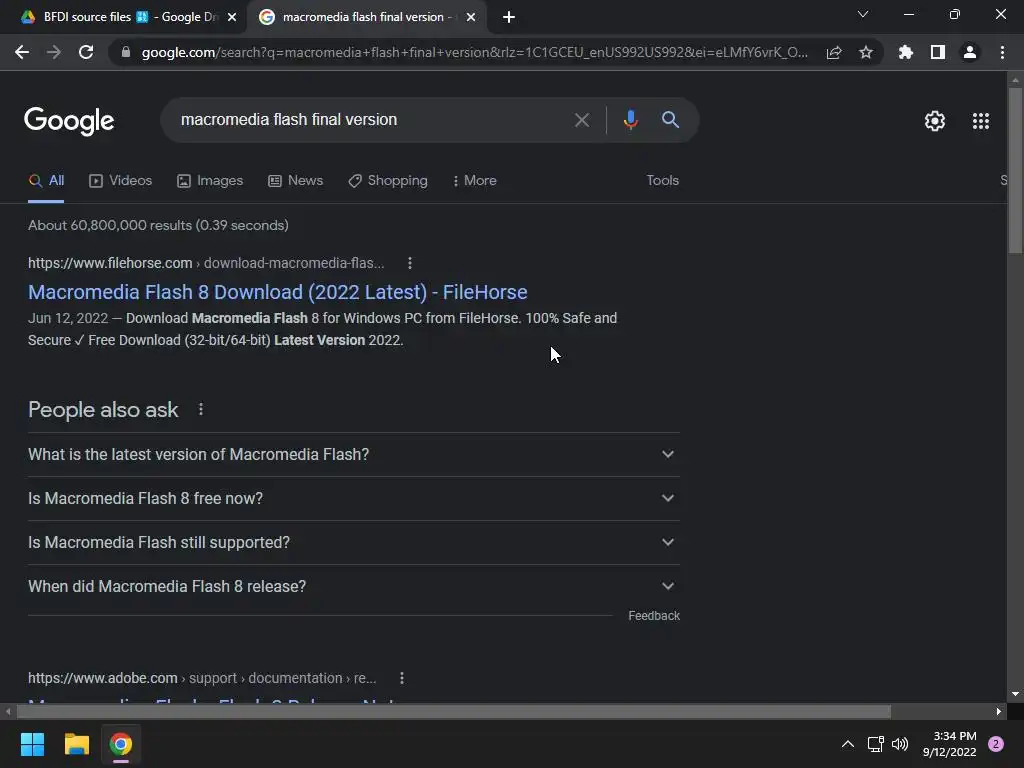The height and width of the screenshot is (768, 1024).
Task: Select the All results tab
Action: click(x=46, y=181)
